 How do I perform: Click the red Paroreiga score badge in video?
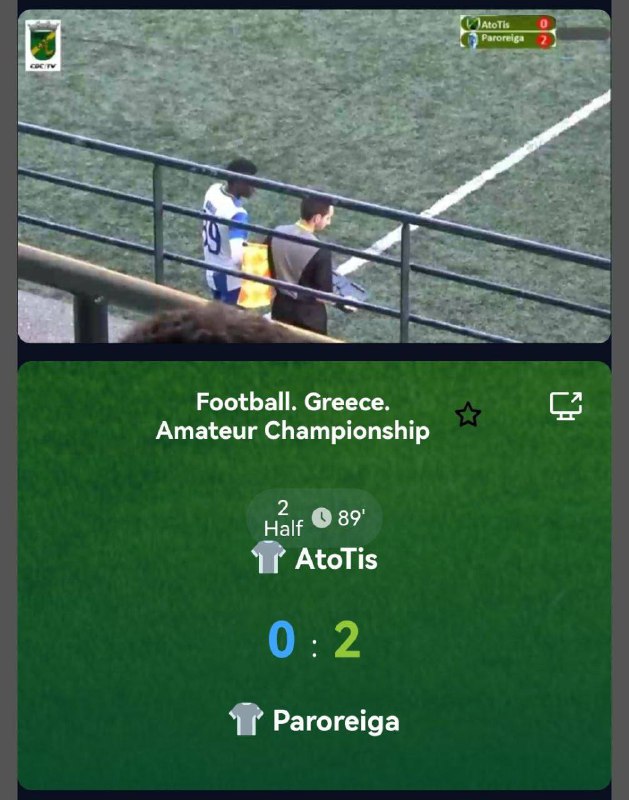click(x=544, y=40)
